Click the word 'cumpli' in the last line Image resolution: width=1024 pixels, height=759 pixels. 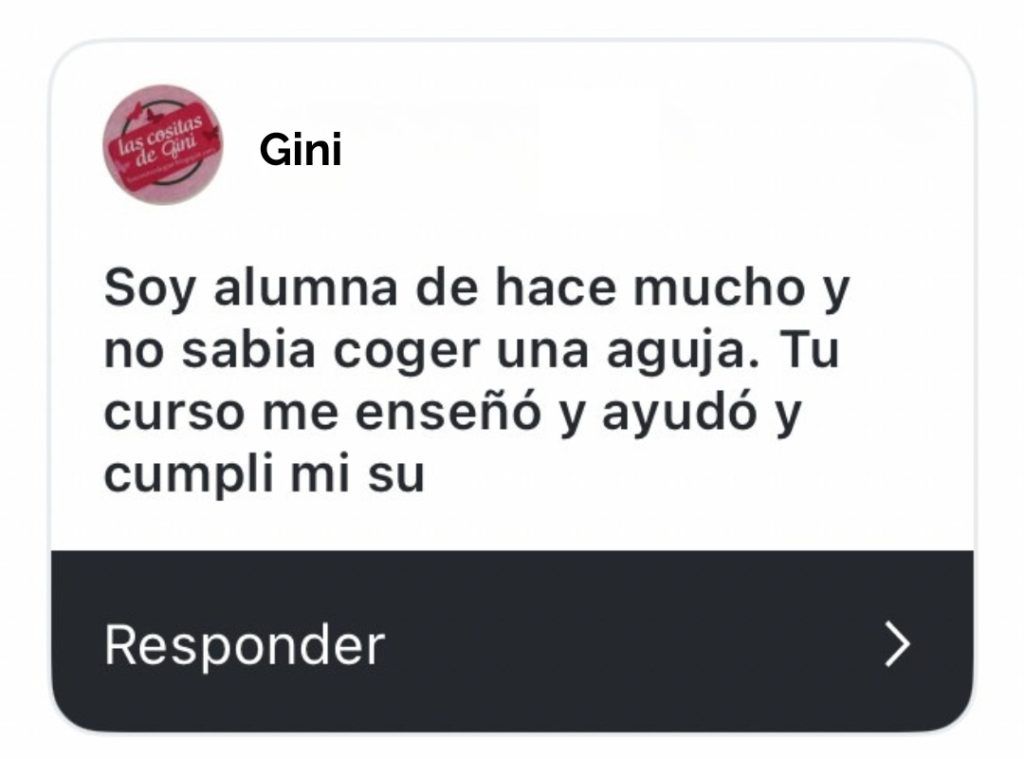pos(189,476)
